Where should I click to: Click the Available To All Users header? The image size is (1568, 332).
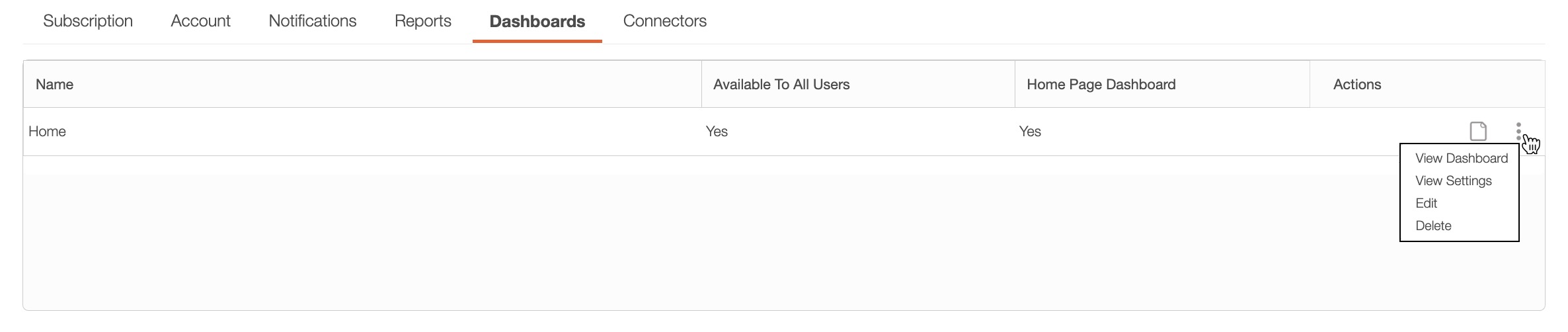click(x=781, y=85)
